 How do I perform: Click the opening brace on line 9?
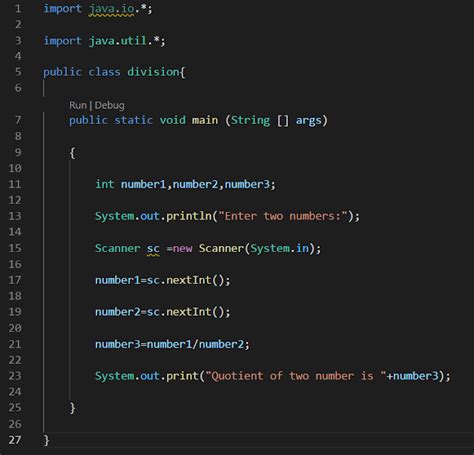[72, 153]
